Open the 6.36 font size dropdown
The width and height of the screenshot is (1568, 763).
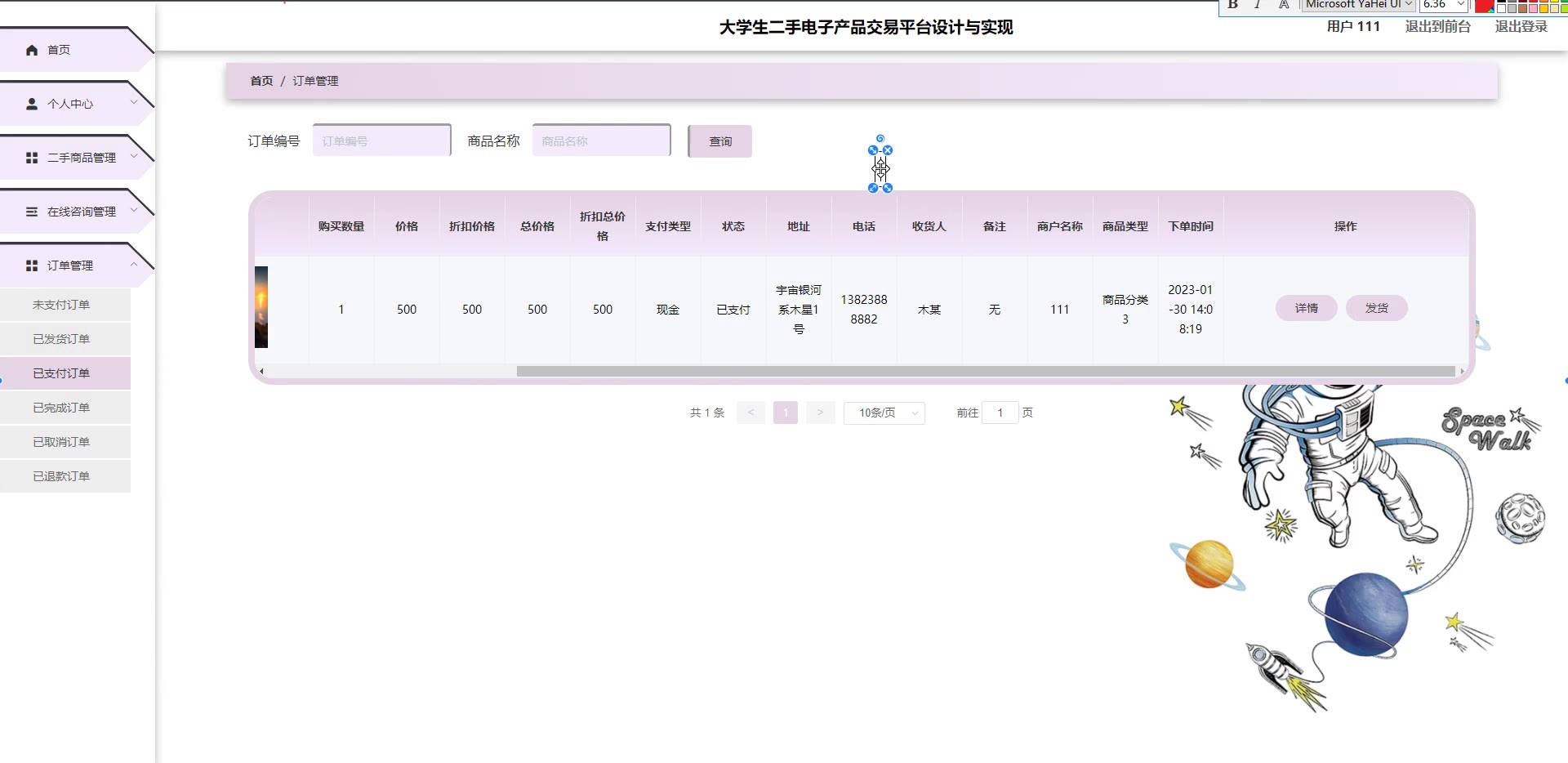click(1445, 5)
